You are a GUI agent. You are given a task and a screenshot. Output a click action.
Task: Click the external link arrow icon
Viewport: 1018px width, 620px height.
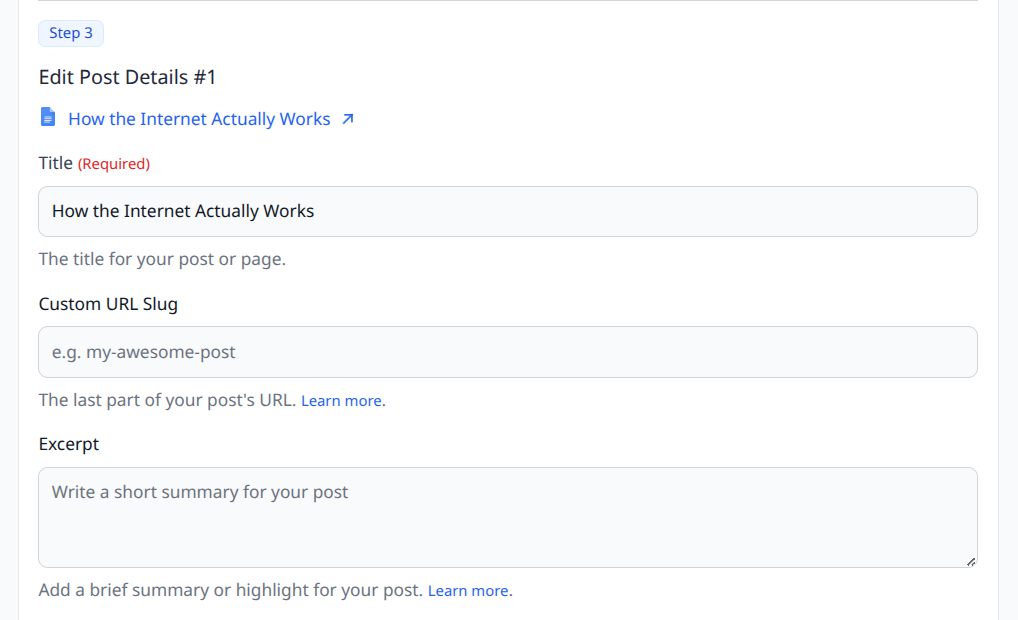348,119
